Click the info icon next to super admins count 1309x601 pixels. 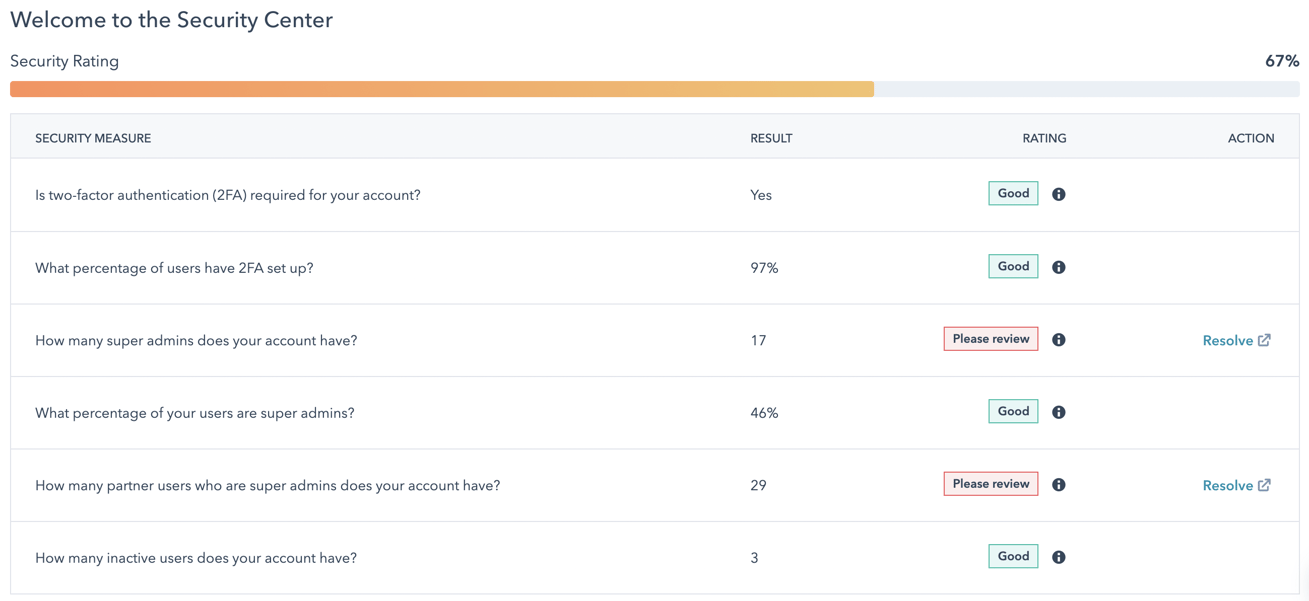(1058, 339)
